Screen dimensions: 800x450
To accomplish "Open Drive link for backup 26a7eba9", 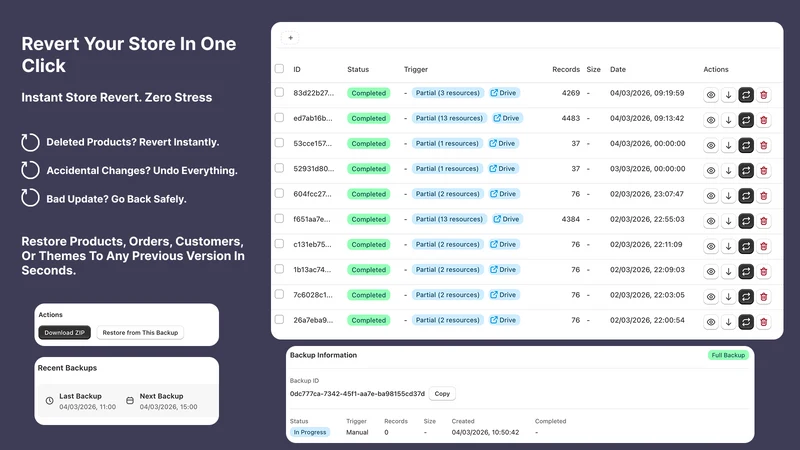I will pyautogui.click(x=504, y=320).
